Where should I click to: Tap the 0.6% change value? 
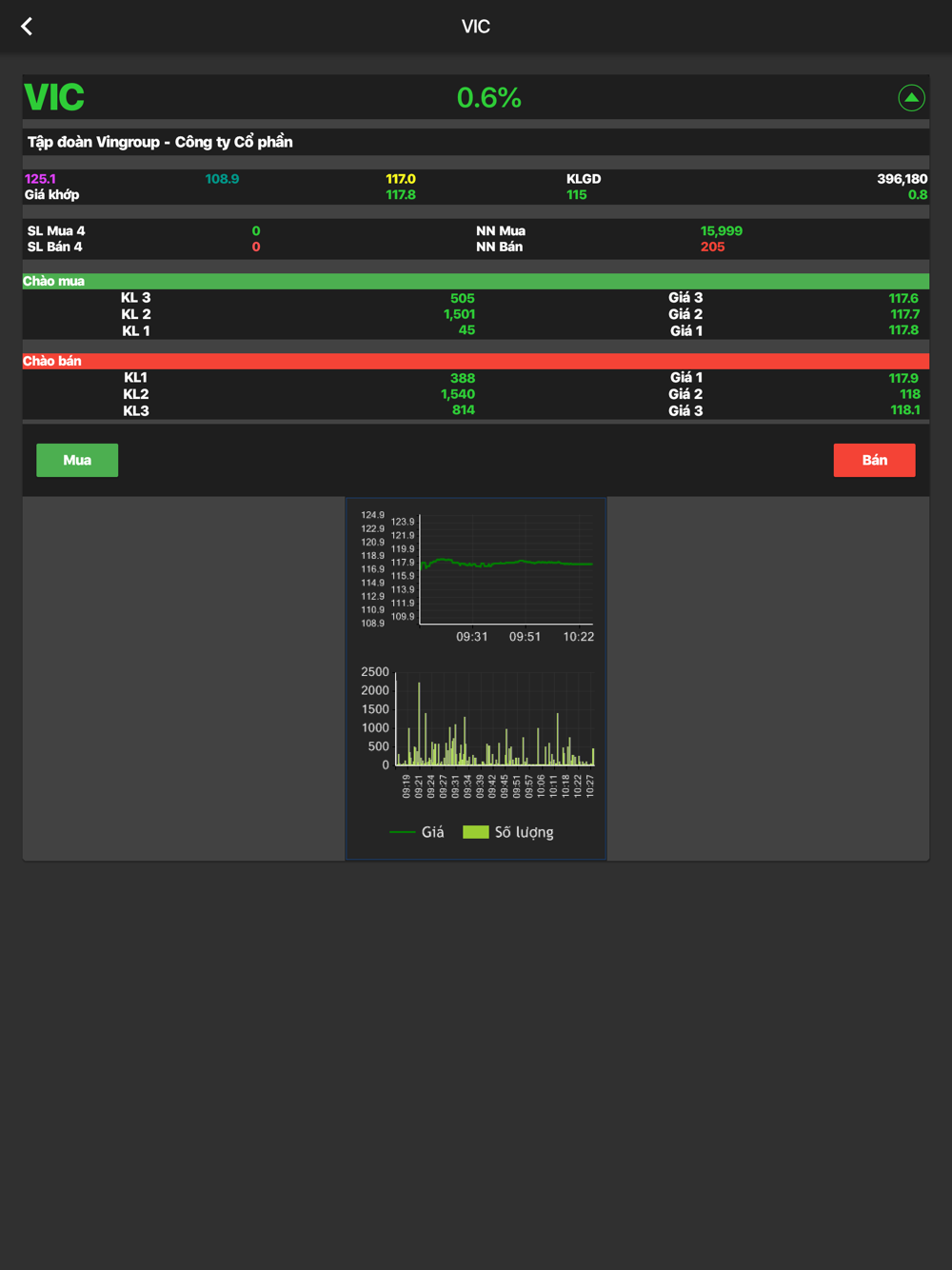(488, 98)
